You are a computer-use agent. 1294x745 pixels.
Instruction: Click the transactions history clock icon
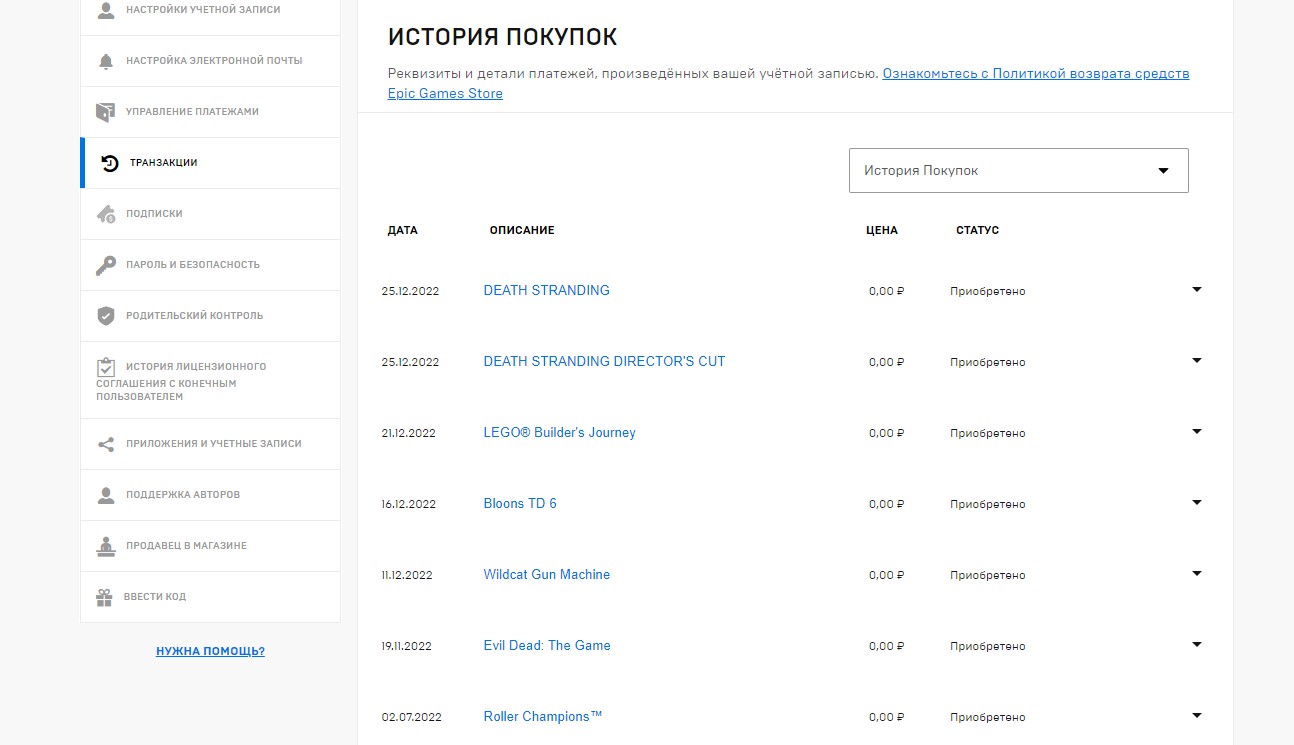110,163
